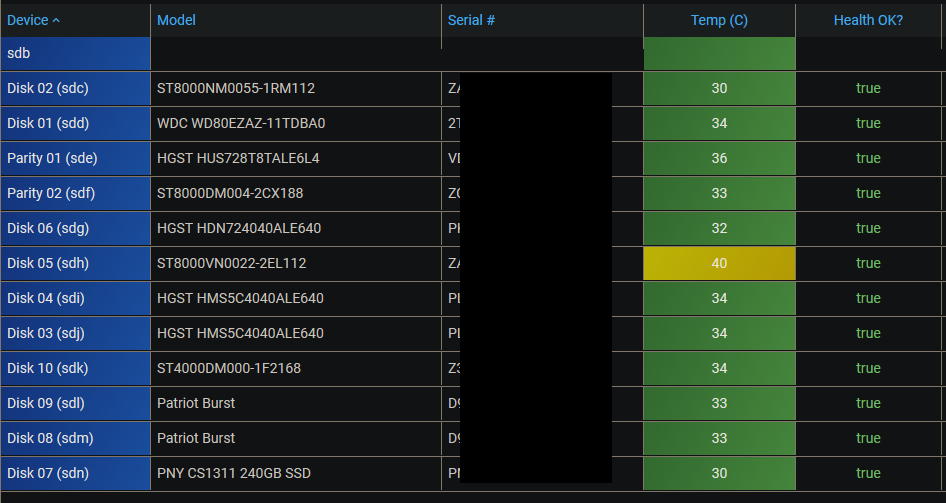Click health true for Disk 04 (sdi)
Screen dimensions: 946x503
[x=868, y=298]
